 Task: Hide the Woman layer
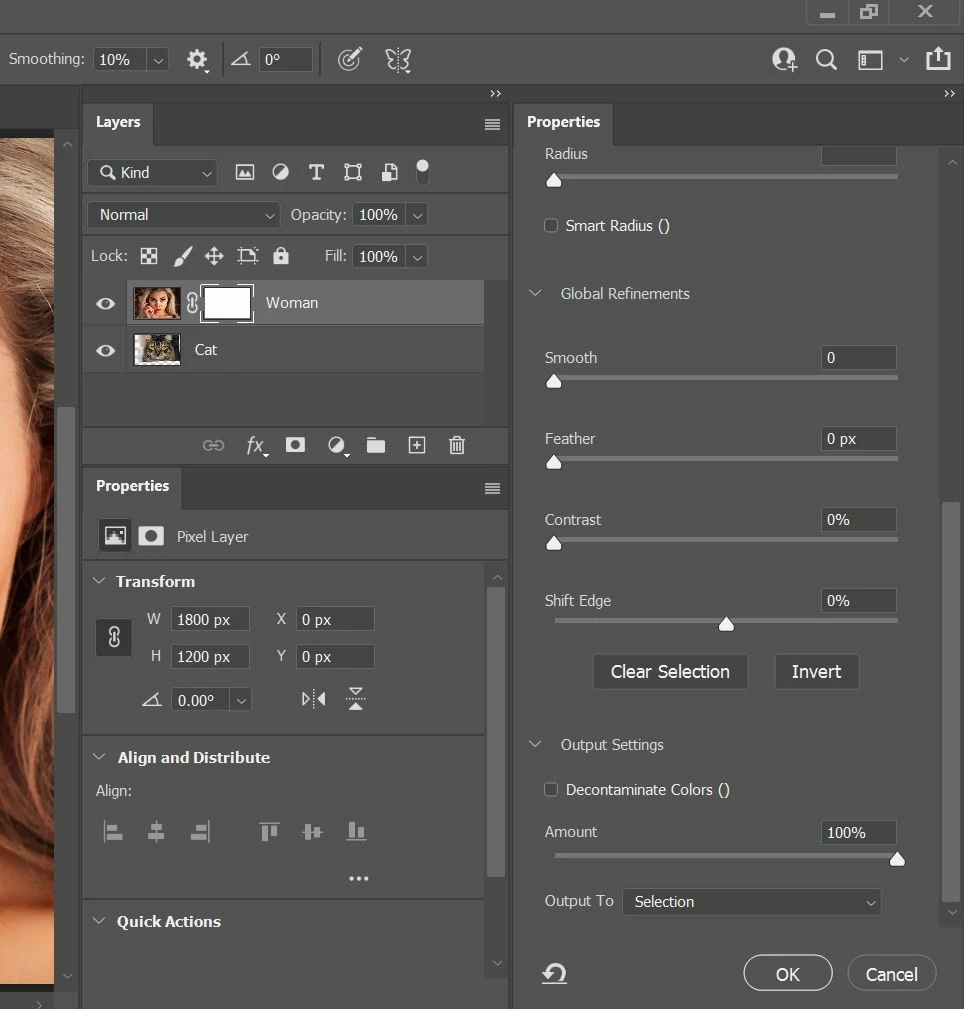[x=105, y=303]
